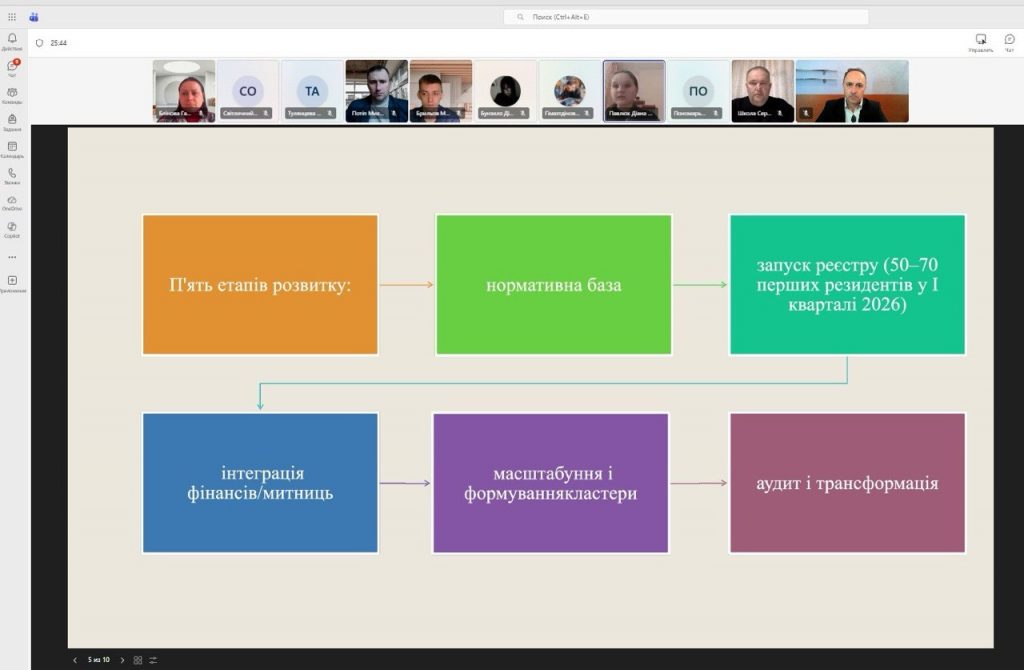Go to the next slide
1024x670 pixels.
122,660
